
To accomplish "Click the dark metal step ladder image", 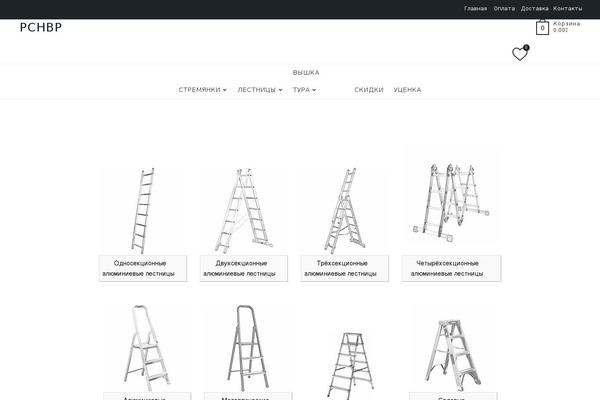I will tap(248, 348).
